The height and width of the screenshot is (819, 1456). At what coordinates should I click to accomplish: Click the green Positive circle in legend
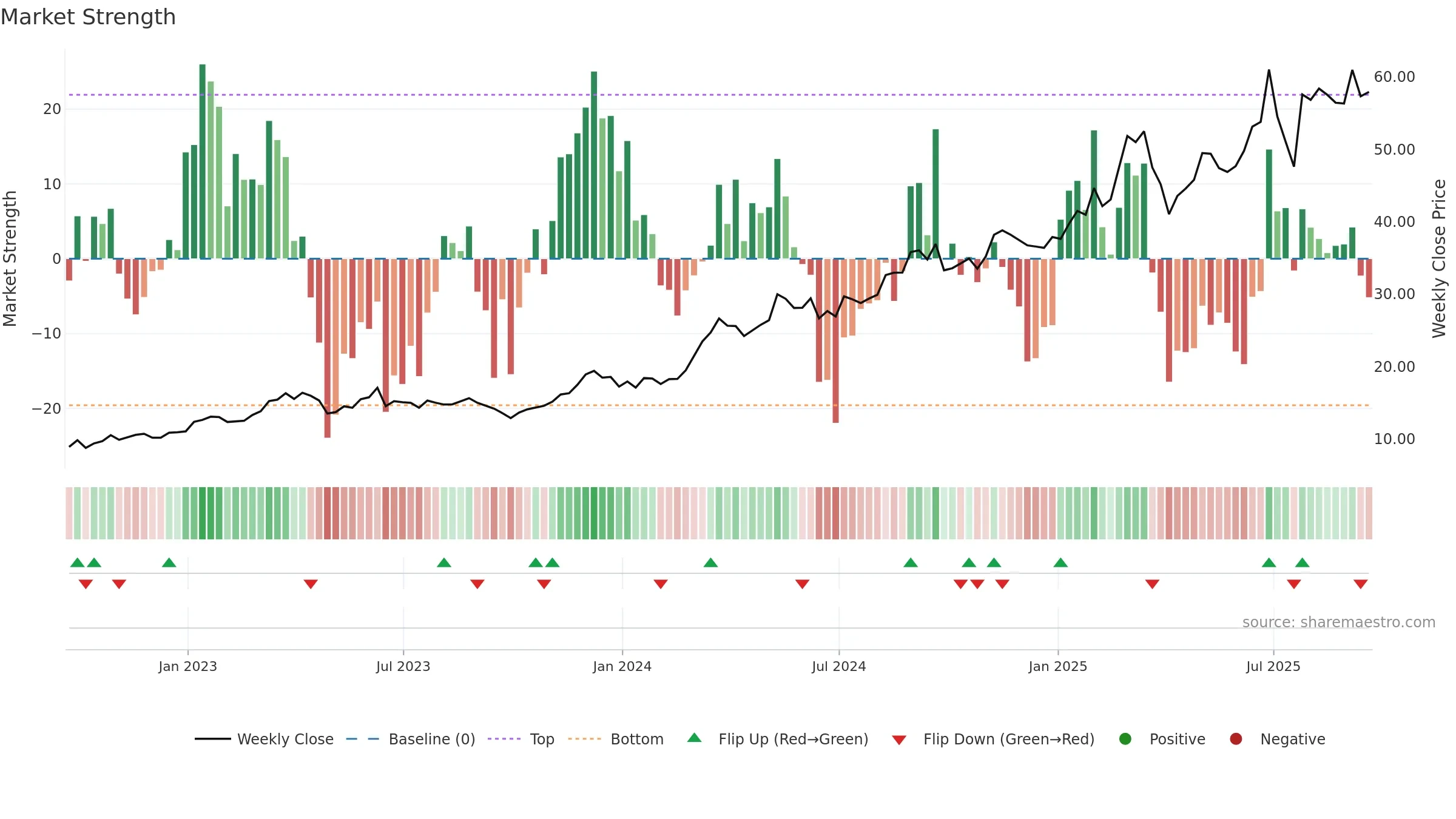[x=1125, y=739]
